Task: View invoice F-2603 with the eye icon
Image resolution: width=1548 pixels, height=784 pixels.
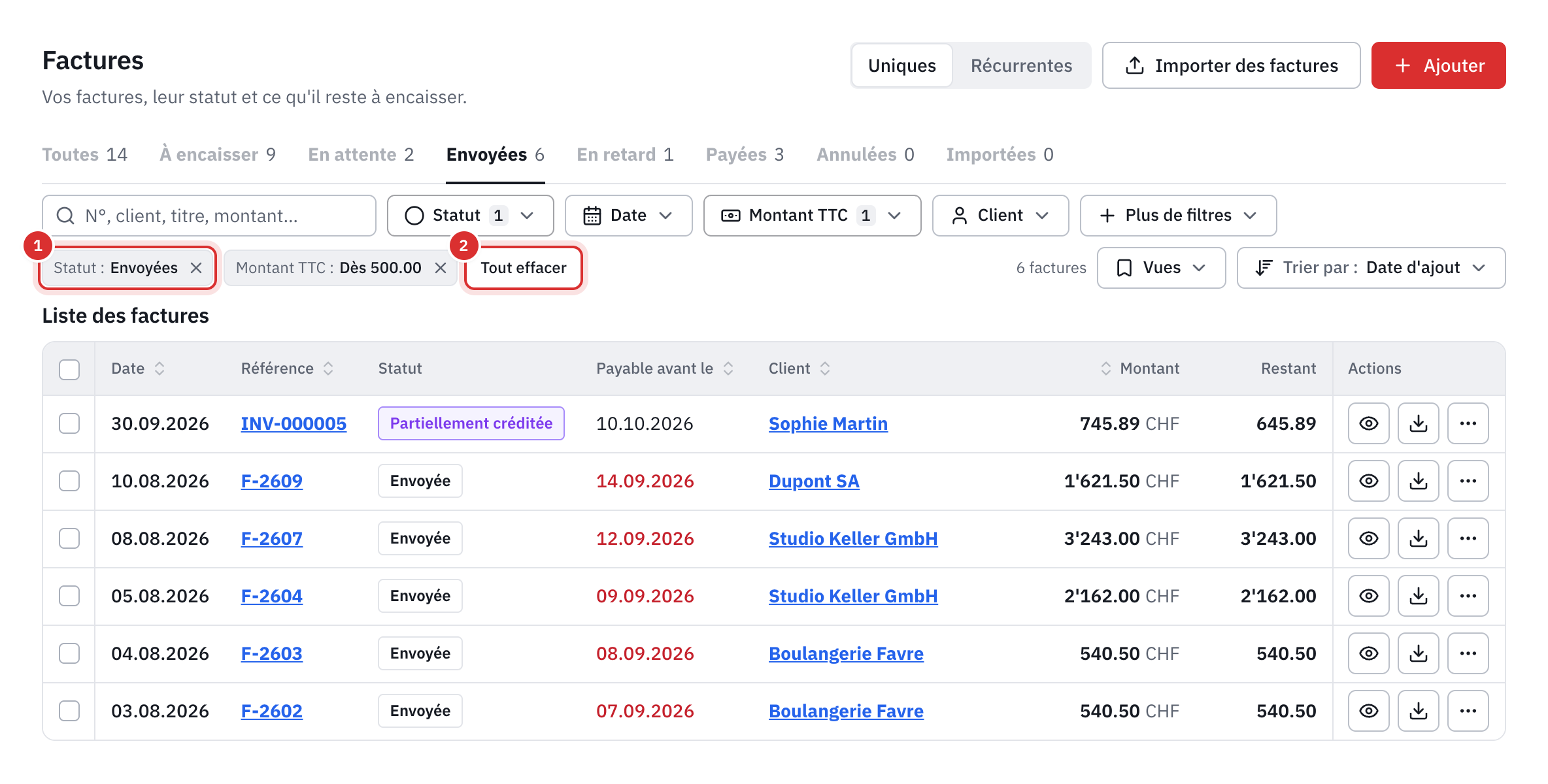Action: coord(1368,653)
